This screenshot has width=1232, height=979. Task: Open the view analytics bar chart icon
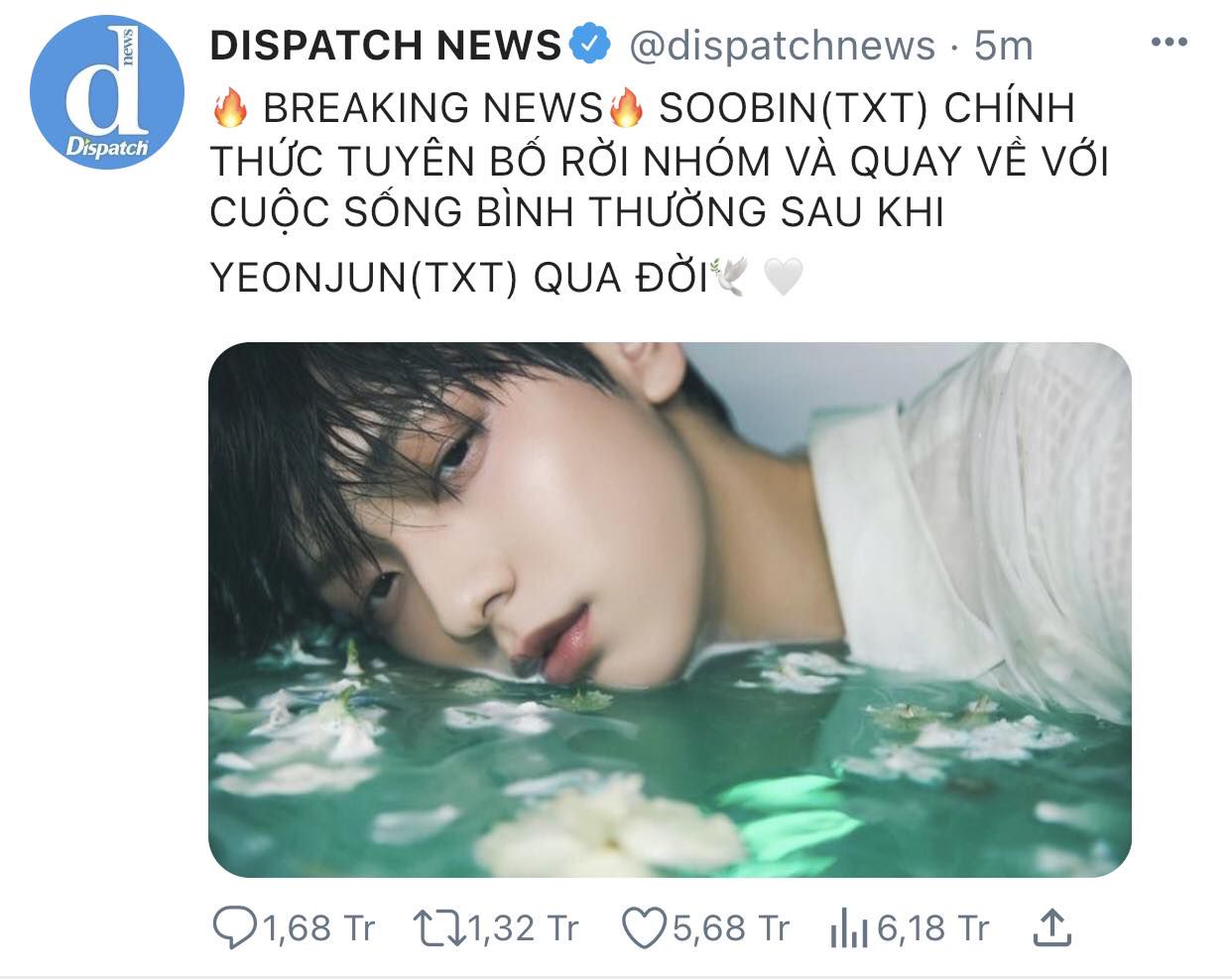tap(848, 929)
